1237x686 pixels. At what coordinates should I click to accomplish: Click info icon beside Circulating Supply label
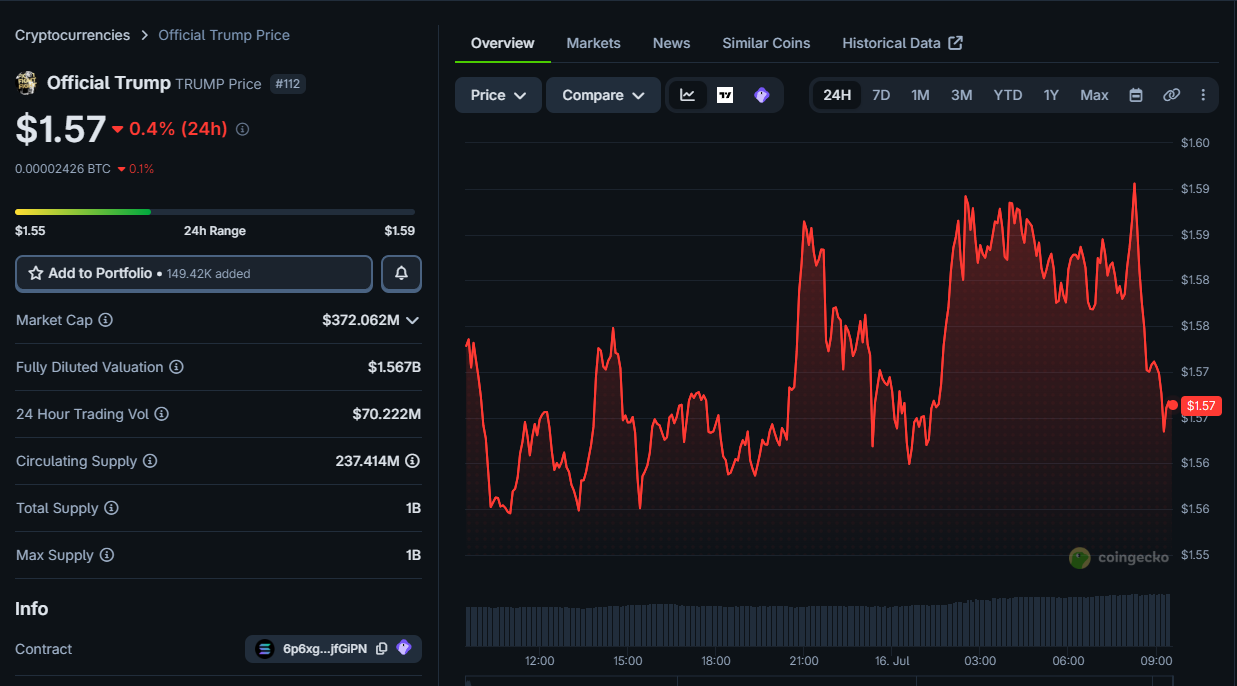150,461
